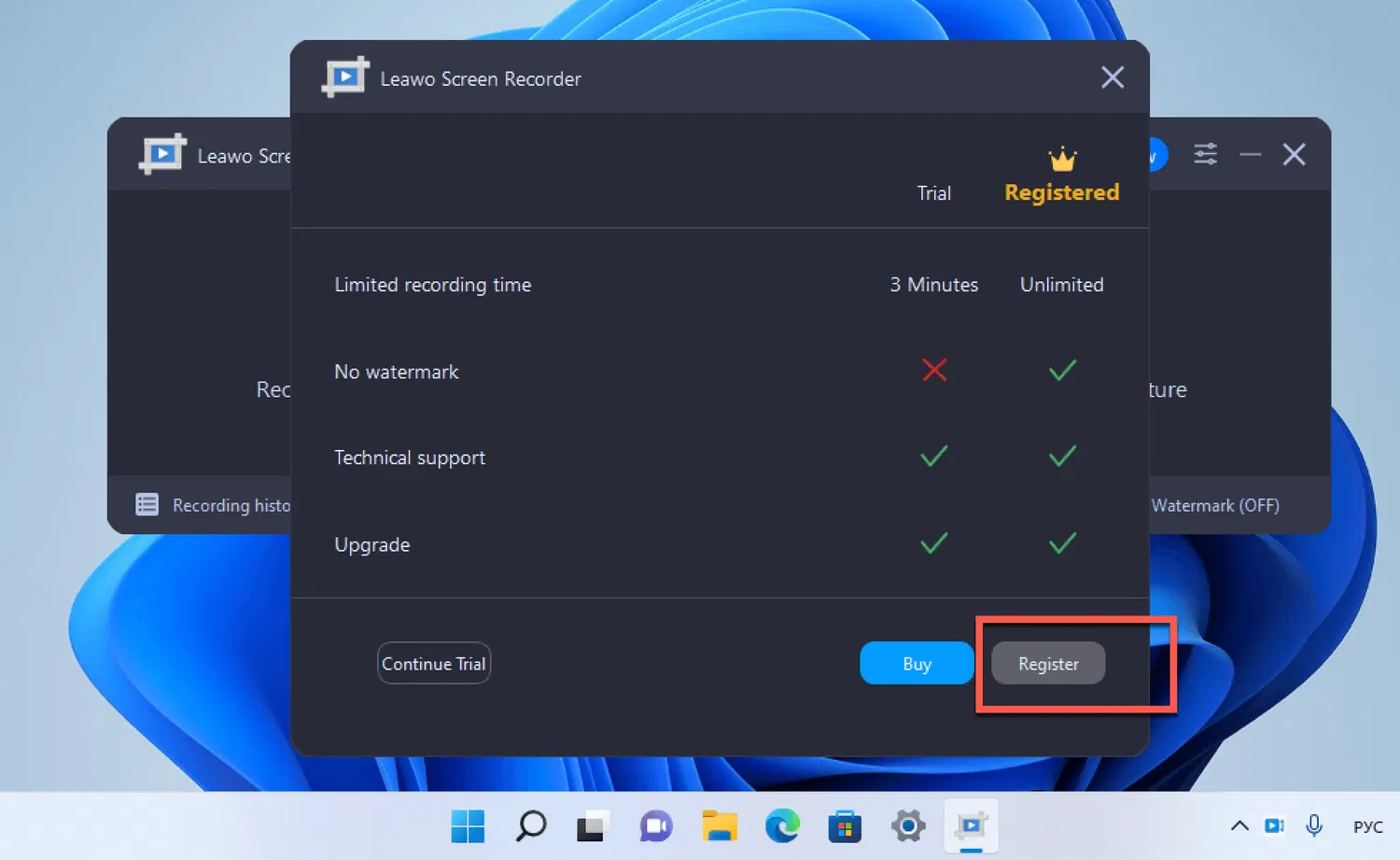Open Settings gear on the taskbar
The height and width of the screenshot is (860, 1400).
(908, 825)
